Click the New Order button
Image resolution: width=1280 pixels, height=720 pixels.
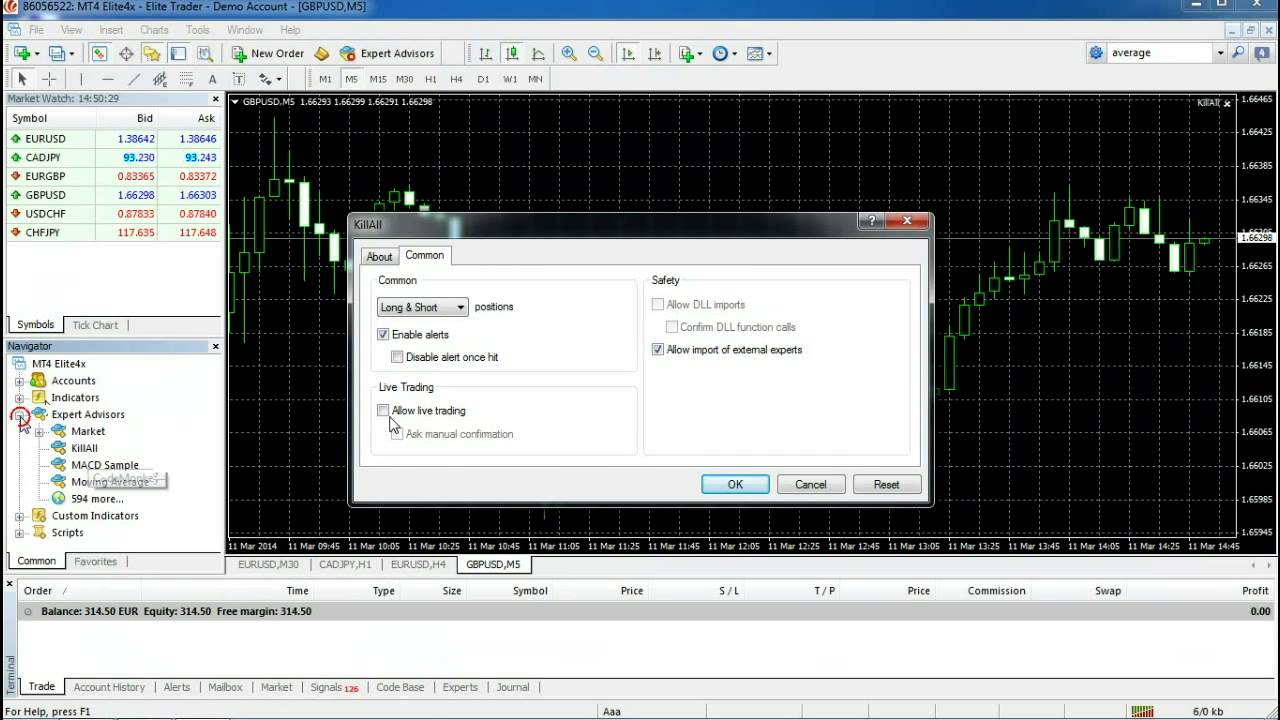click(x=267, y=53)
